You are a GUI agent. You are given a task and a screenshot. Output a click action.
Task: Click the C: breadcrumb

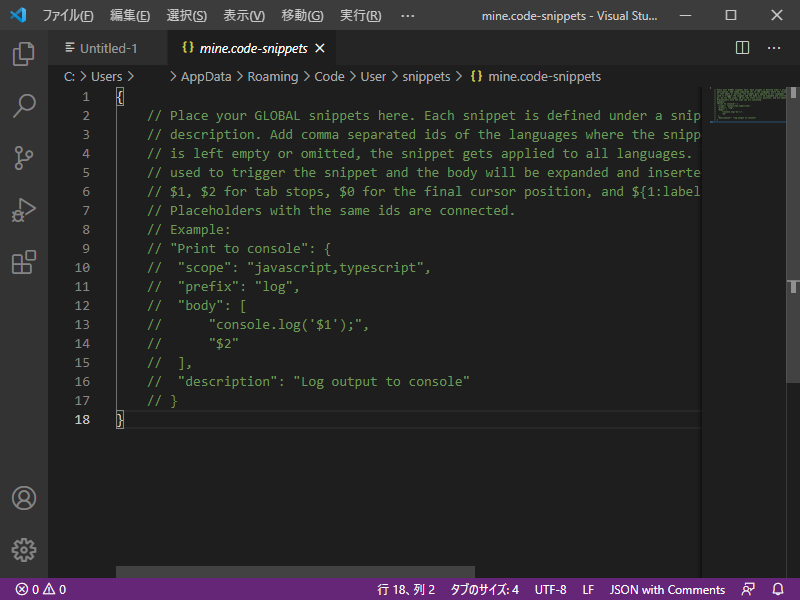click(x=69, y=77)
